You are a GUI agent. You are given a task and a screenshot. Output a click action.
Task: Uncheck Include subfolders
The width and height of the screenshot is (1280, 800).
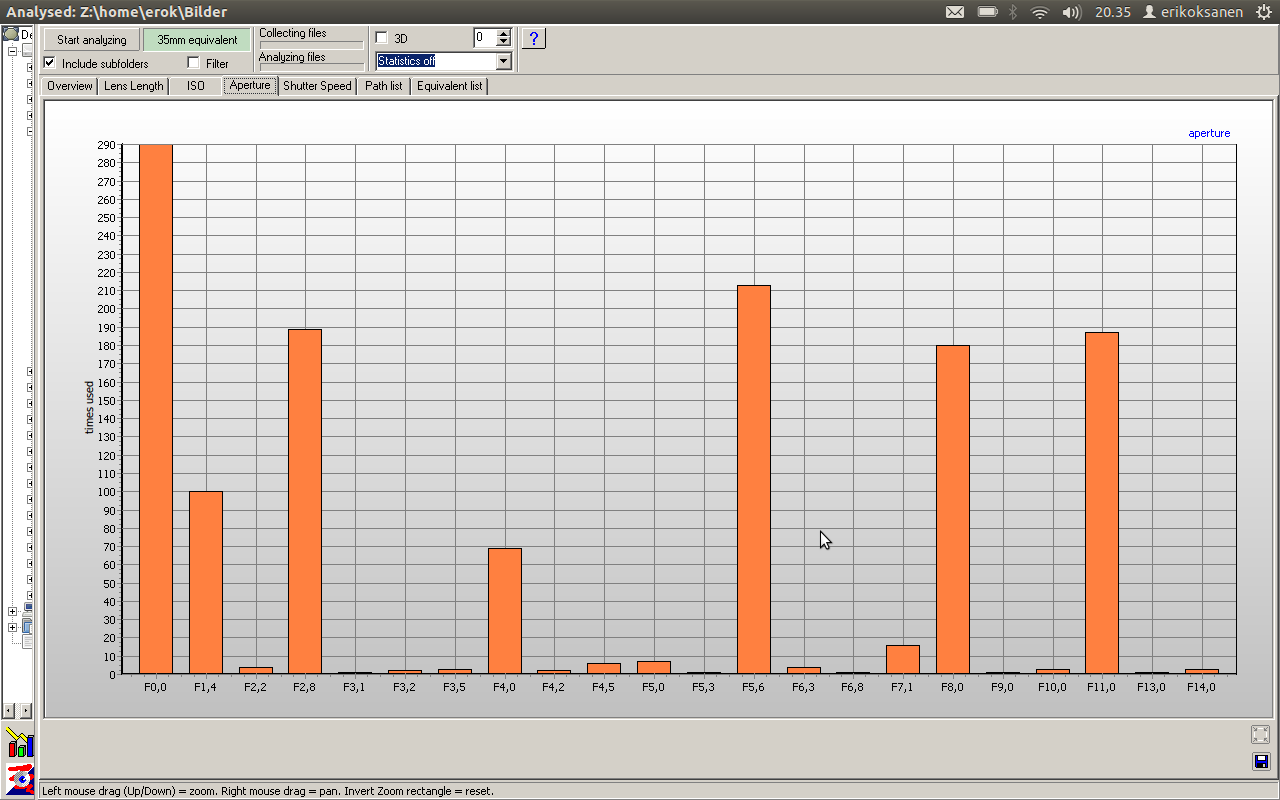[49, 63]
